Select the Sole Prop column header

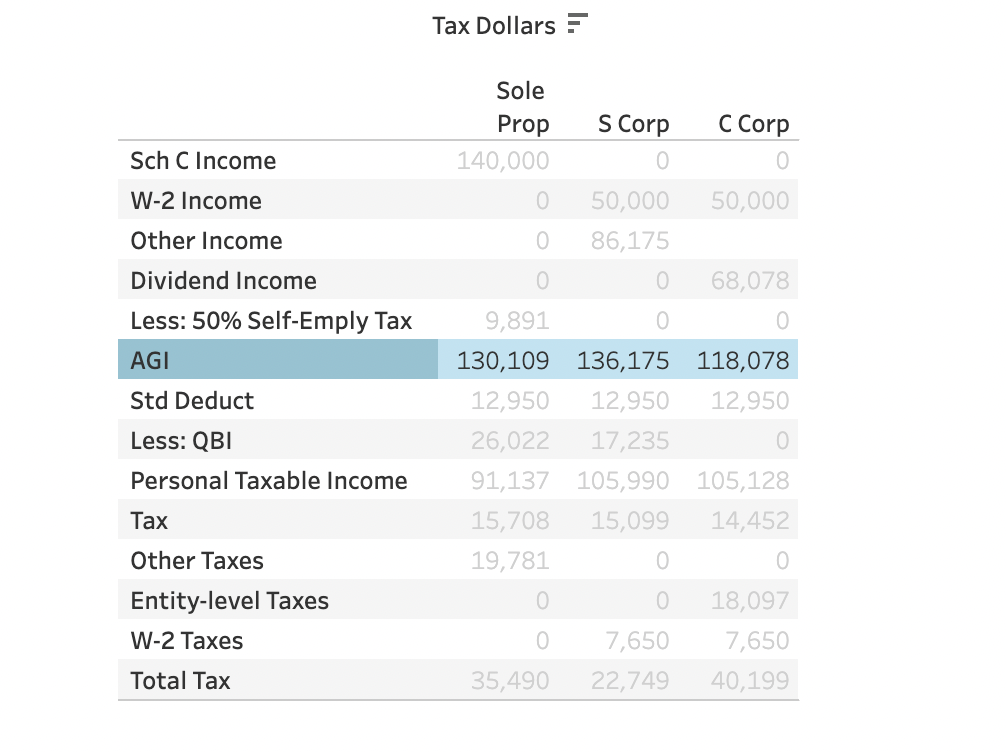(522, 108)
